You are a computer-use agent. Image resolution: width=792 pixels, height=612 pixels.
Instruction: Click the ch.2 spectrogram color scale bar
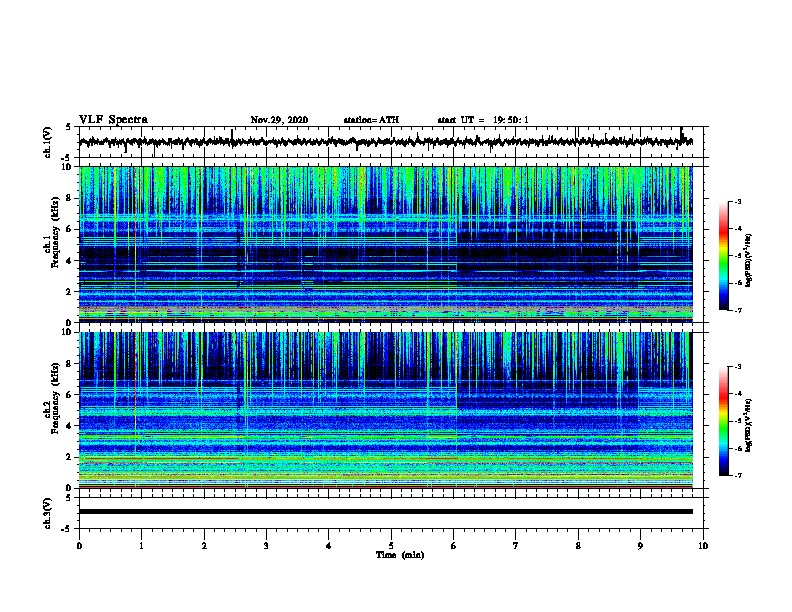[723, 421]
